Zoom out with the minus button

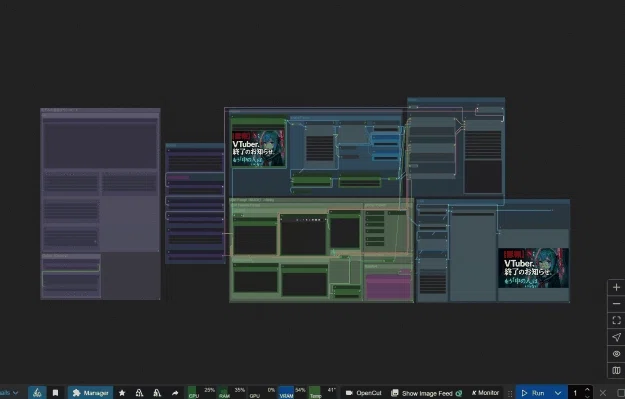coord(616,304)
